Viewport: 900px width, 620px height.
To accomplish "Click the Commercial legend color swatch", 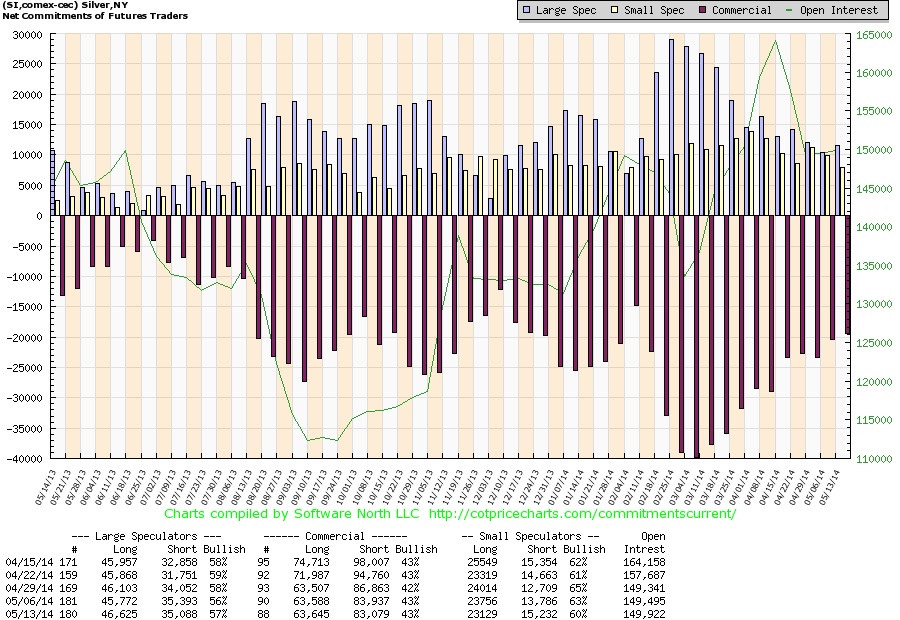I will click(x=703, y=10).
